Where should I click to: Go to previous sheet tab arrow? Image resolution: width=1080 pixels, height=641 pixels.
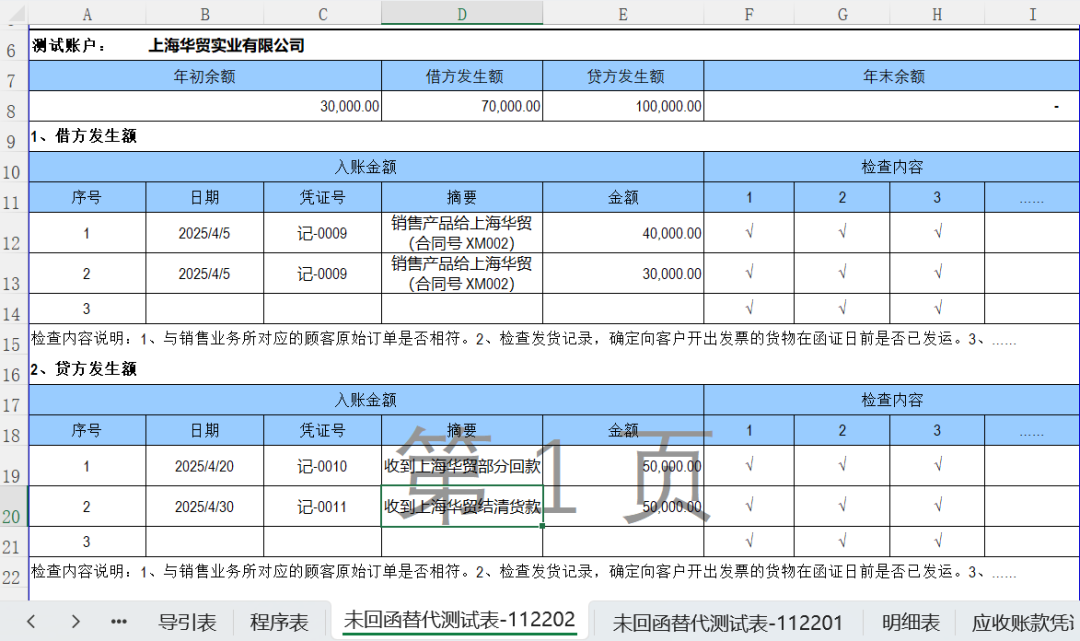tap(31, 622)
